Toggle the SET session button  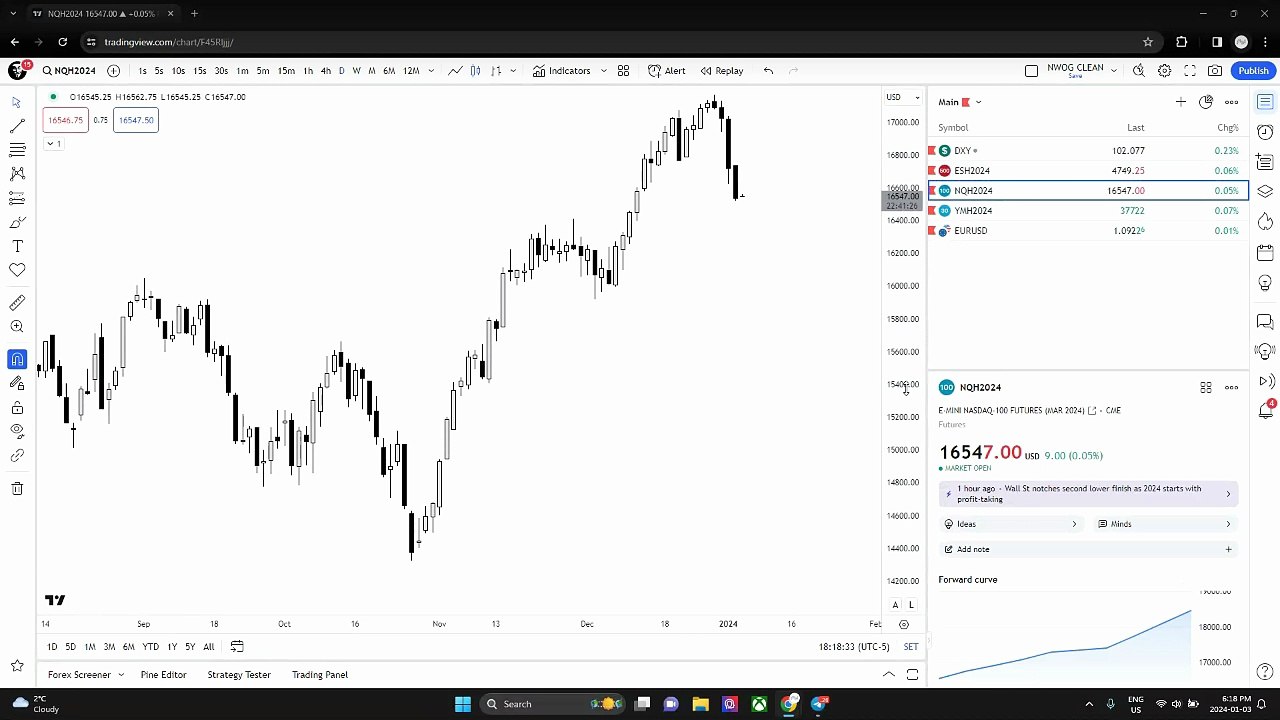click(x=911, y=647)
